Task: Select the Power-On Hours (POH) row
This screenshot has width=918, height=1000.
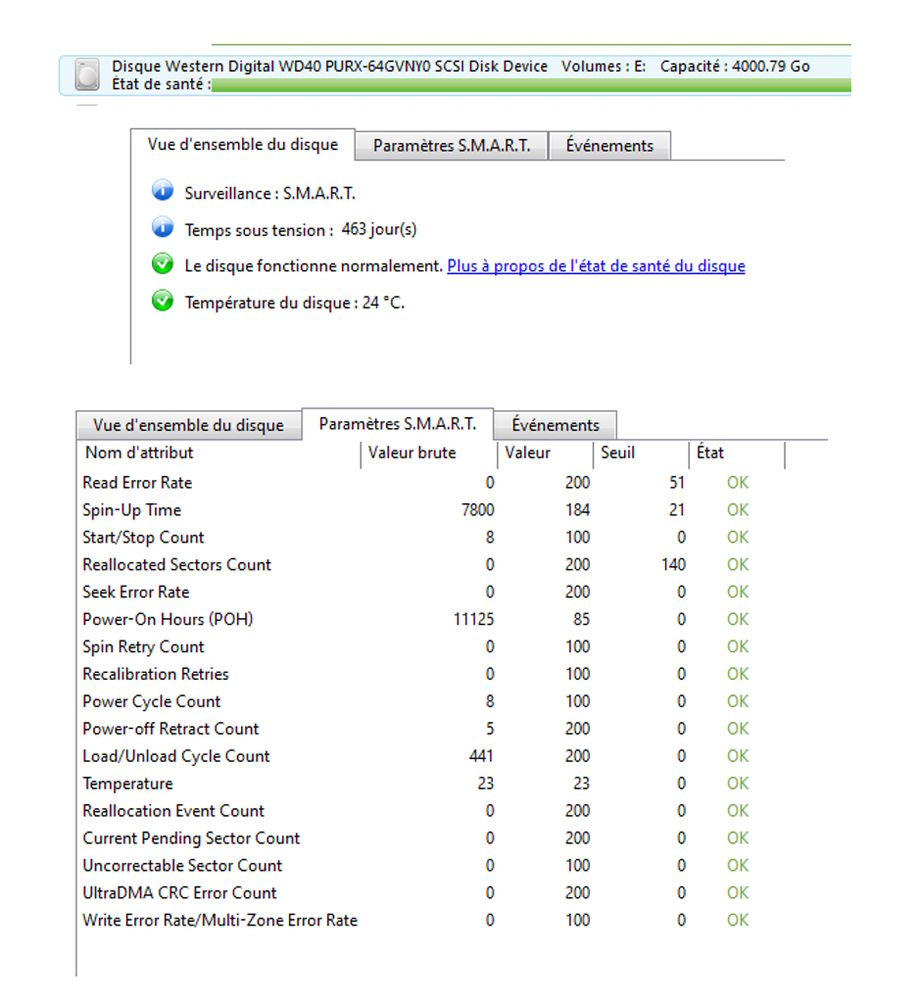Action: pos(167,620)
